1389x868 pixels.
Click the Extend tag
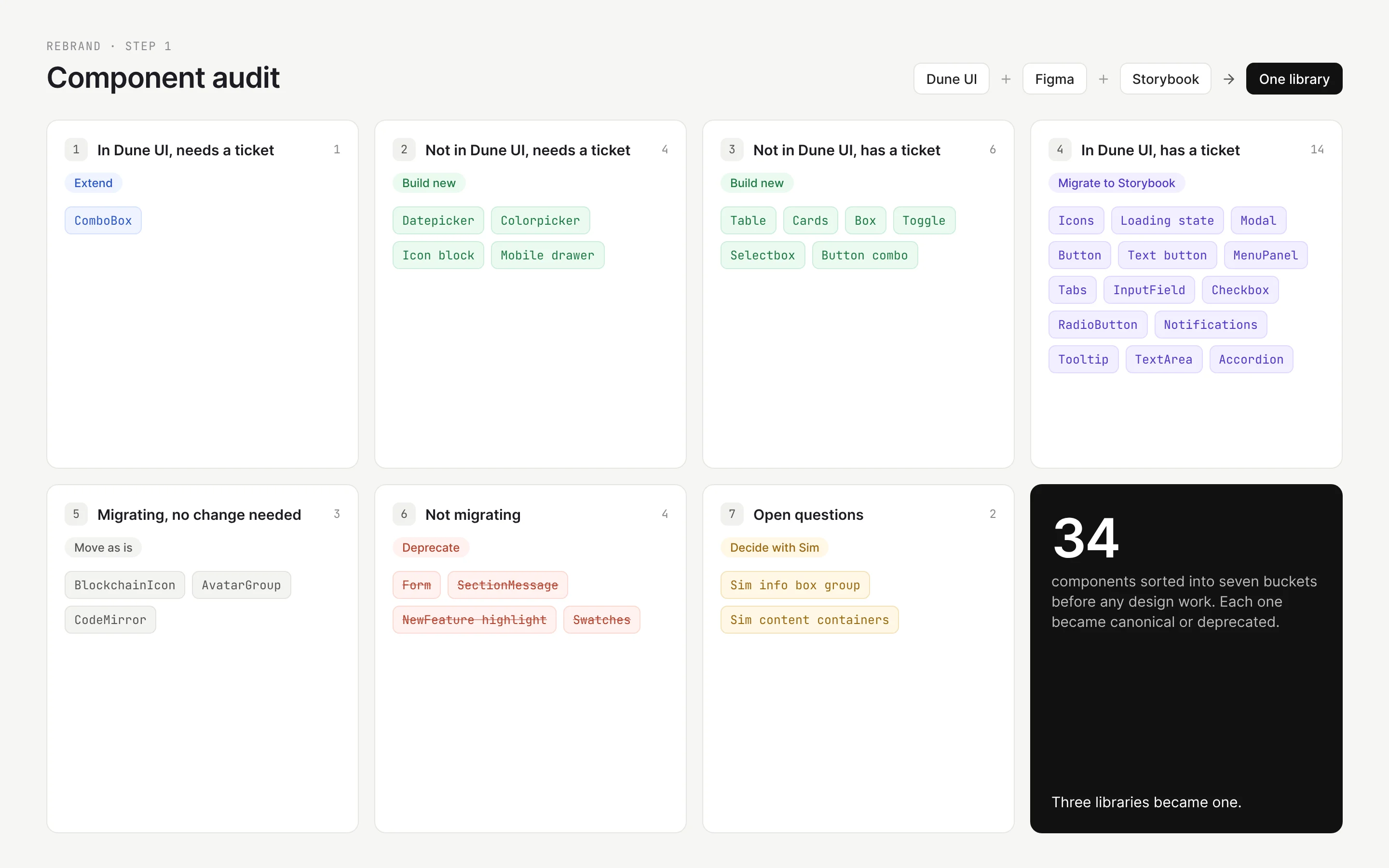[x=94, y=183]
